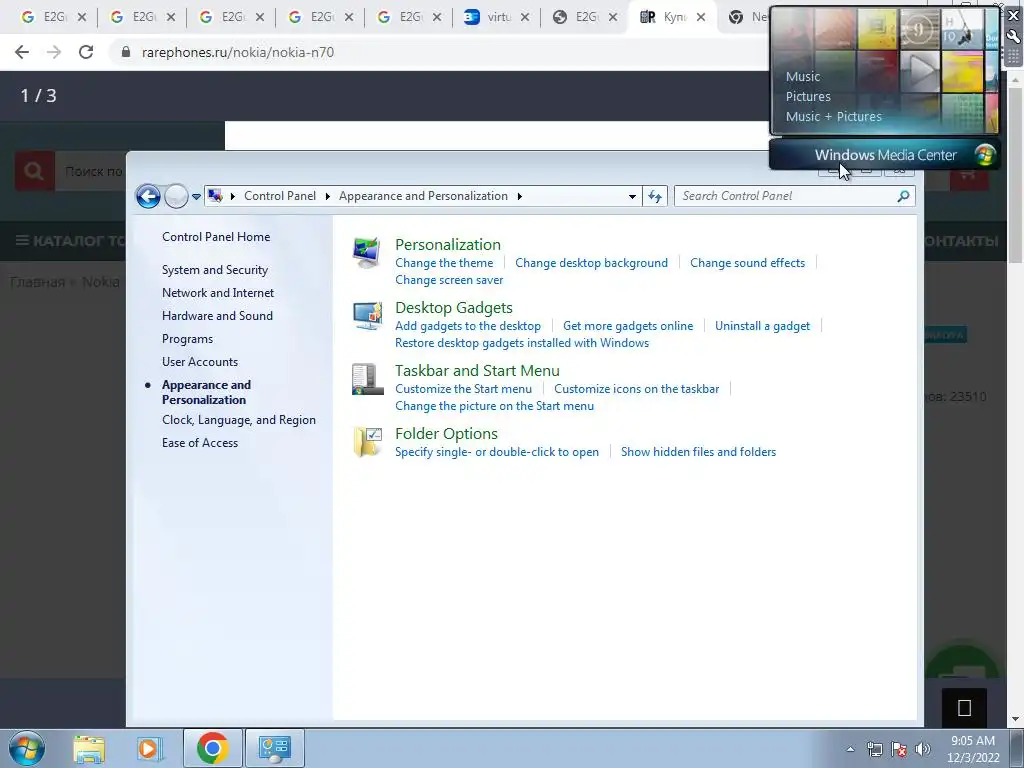Click Change desktop background

[x=592, y=263]
